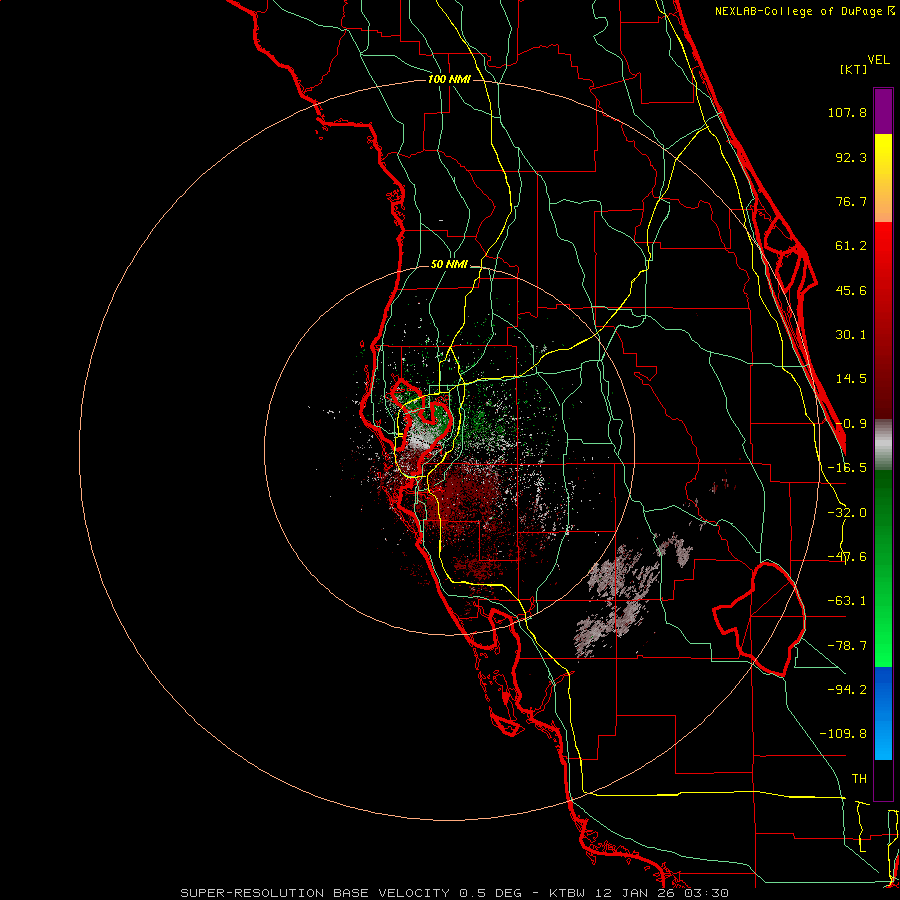Click the [KT] units label
The height and width of the screenshot is (900, 900).
click(853, 69)
